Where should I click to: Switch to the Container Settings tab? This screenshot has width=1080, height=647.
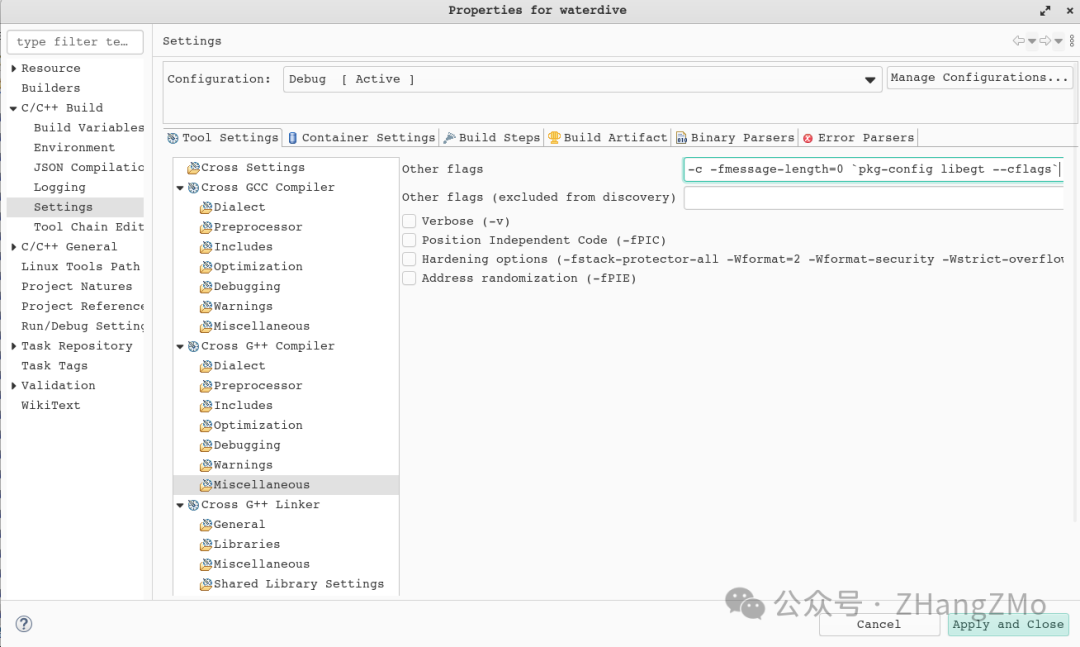tap(361, 138)
